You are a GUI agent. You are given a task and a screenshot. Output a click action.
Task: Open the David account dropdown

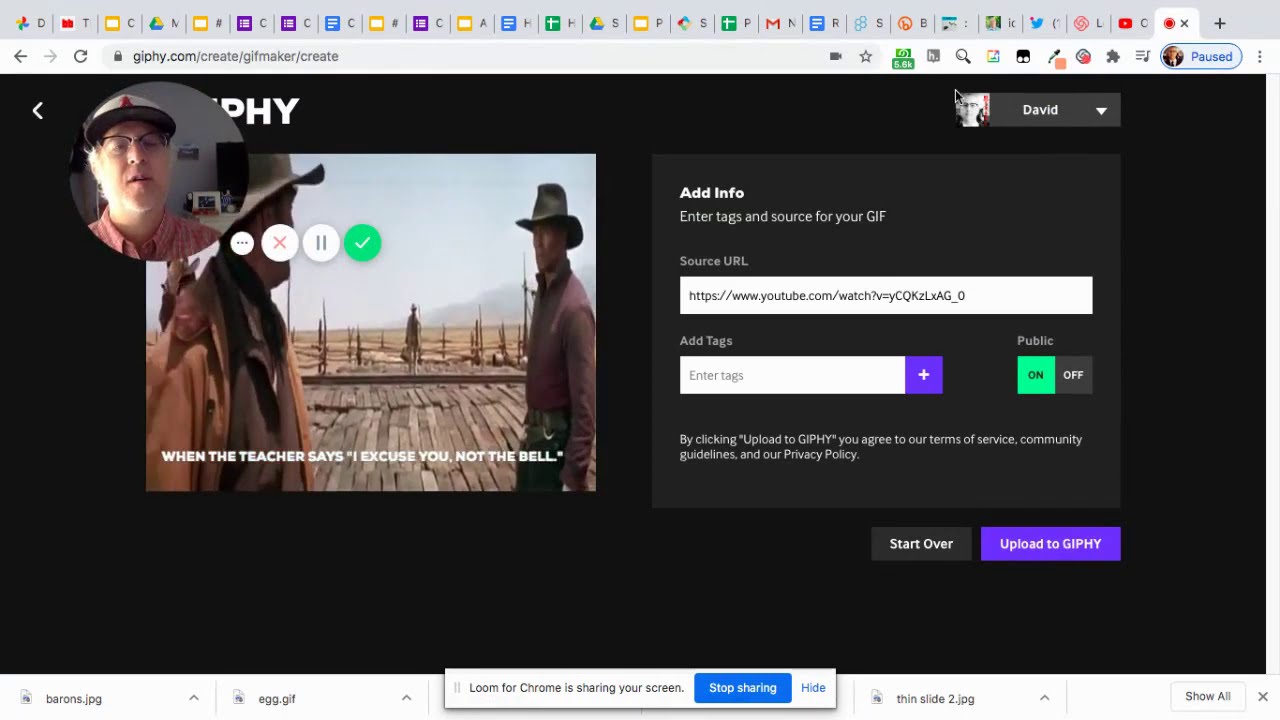tap(1038, 110)
